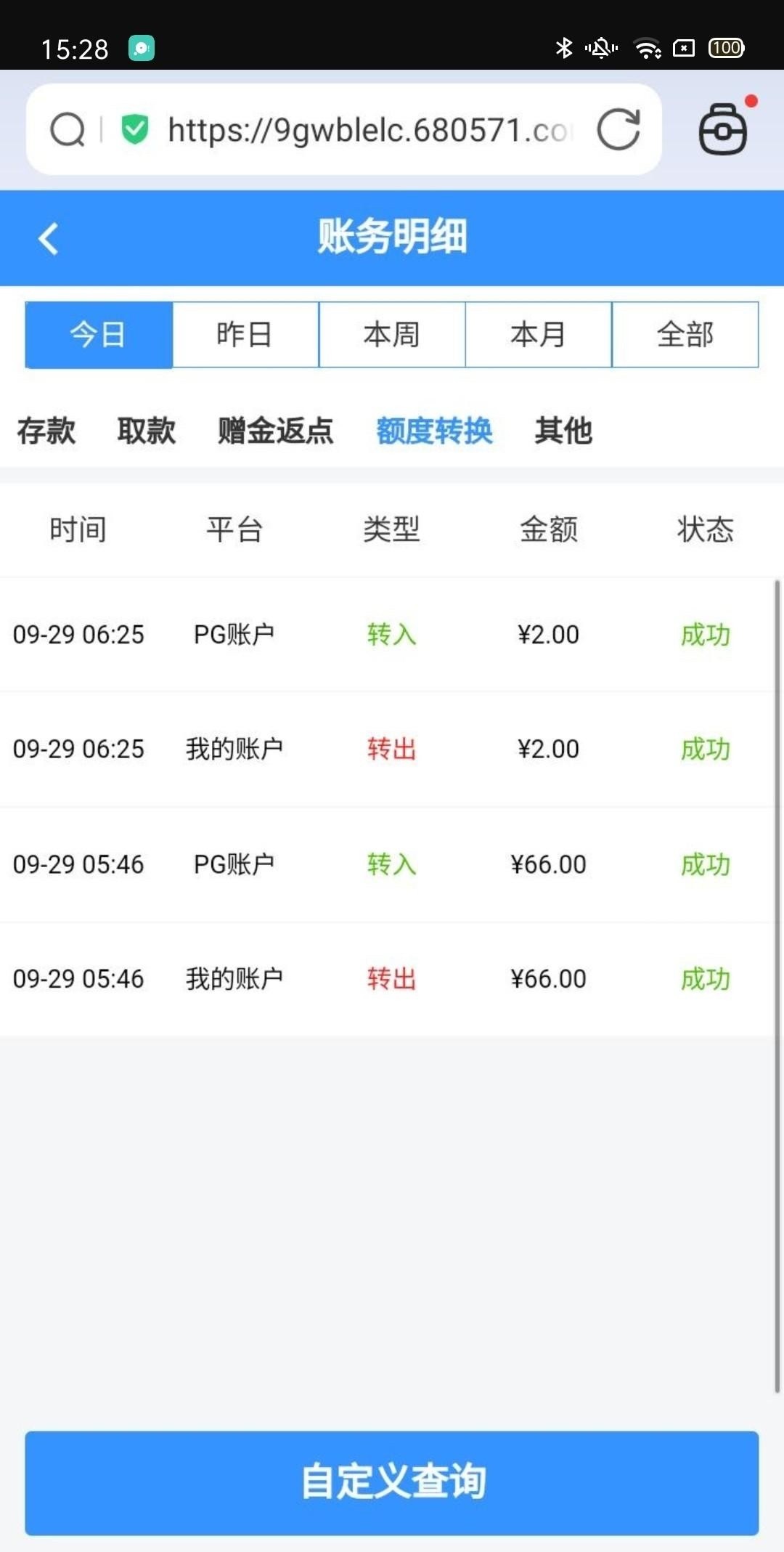Viewport: 784px width, 1552px height.
Task: Reload the page with the refresh icon
Action: coord(618,130)
